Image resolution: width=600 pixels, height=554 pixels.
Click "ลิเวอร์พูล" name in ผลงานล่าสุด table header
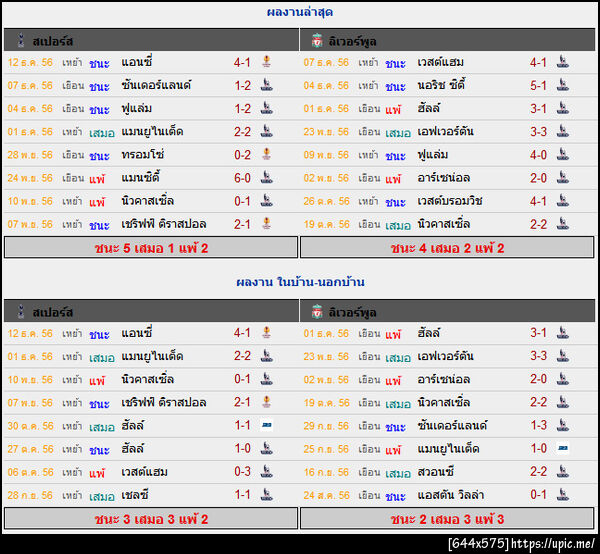point(352,41)
